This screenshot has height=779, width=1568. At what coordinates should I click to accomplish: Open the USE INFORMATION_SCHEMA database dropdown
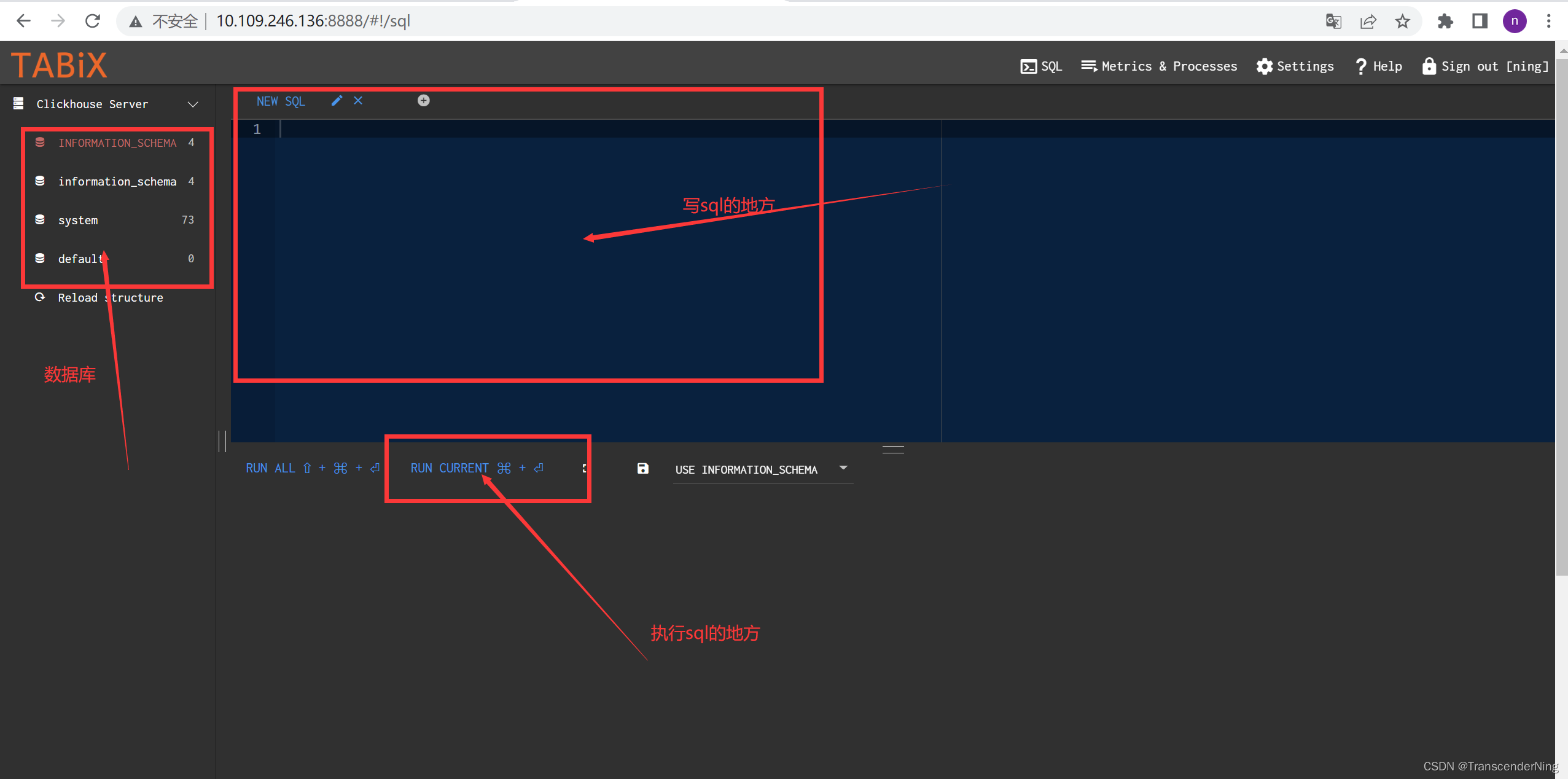pyautogui.click(x=843, y=468)
